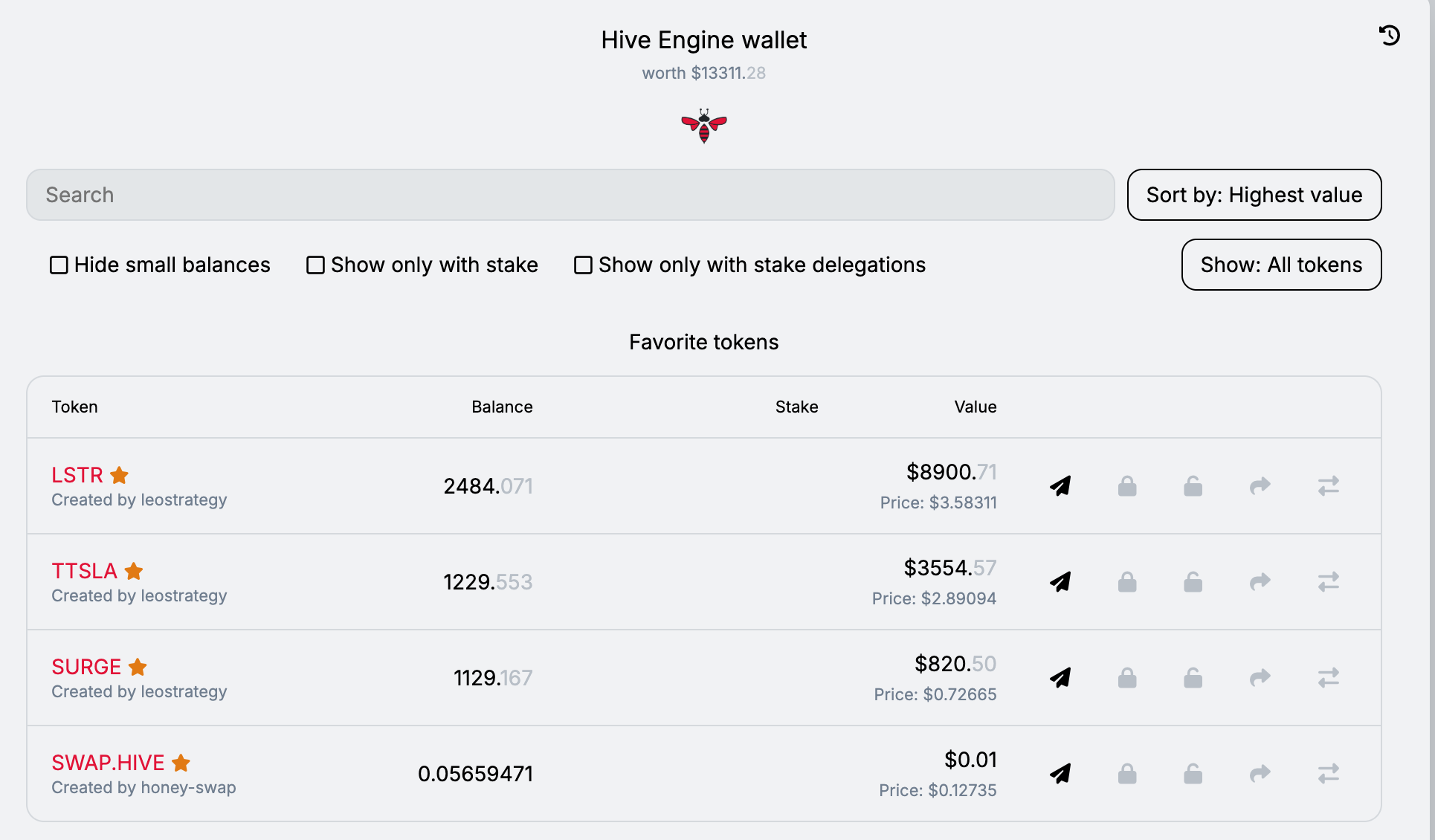Unfavorite SURGE via its star icon

[138, 667]
